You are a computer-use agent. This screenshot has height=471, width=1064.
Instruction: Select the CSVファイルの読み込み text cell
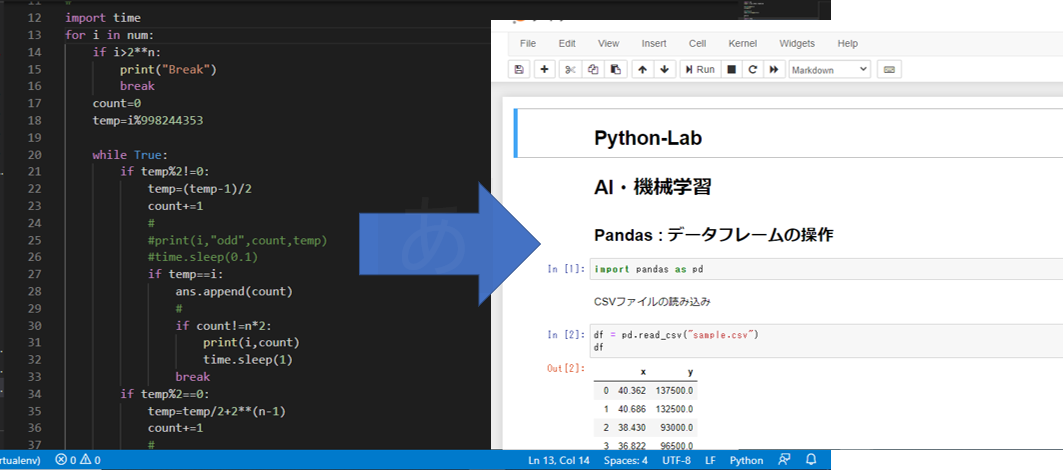(x=651, y=301)
